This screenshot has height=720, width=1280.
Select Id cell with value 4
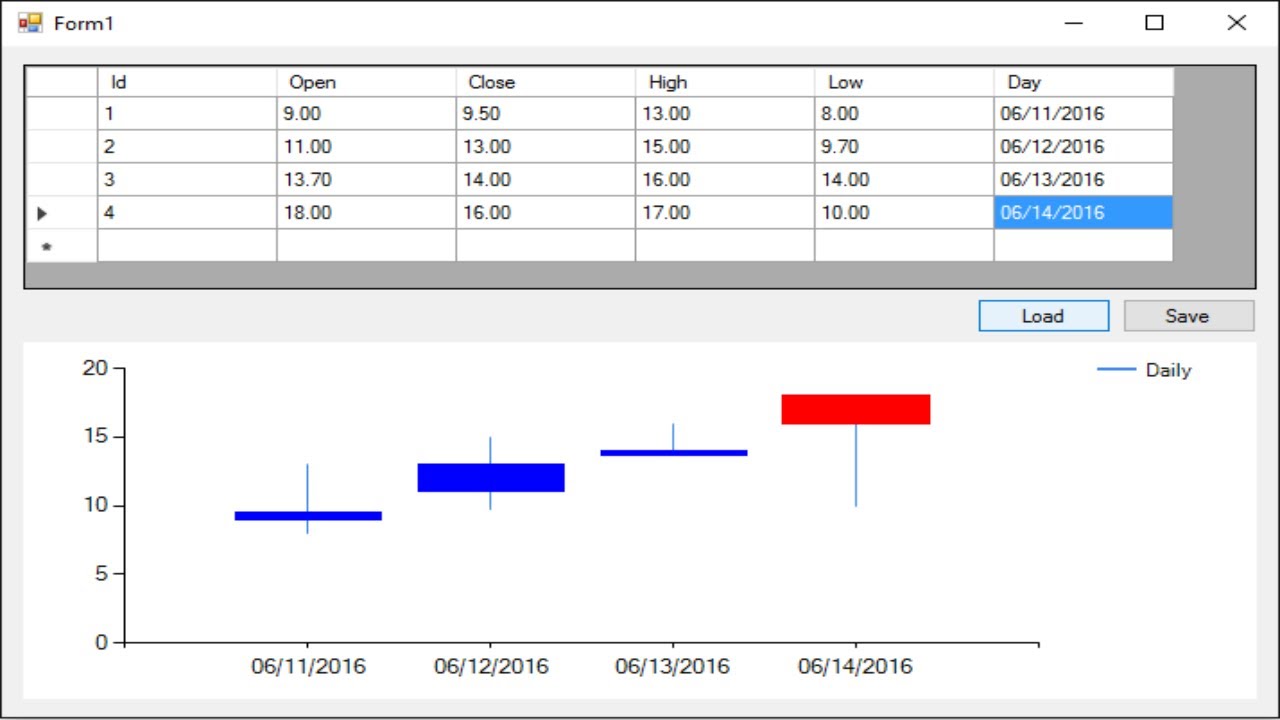click(187, 213)
